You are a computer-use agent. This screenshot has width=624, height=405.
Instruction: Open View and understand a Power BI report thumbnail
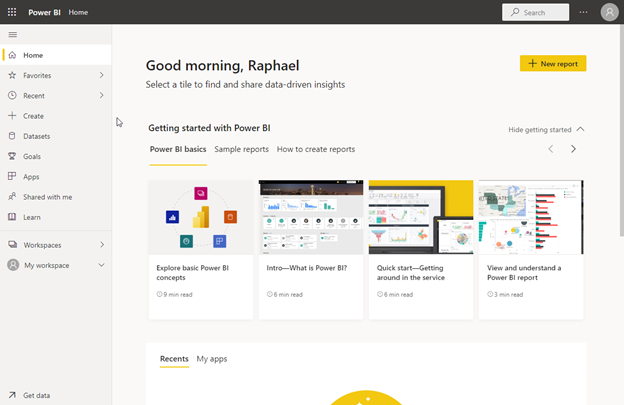click(x=531, y=217)
